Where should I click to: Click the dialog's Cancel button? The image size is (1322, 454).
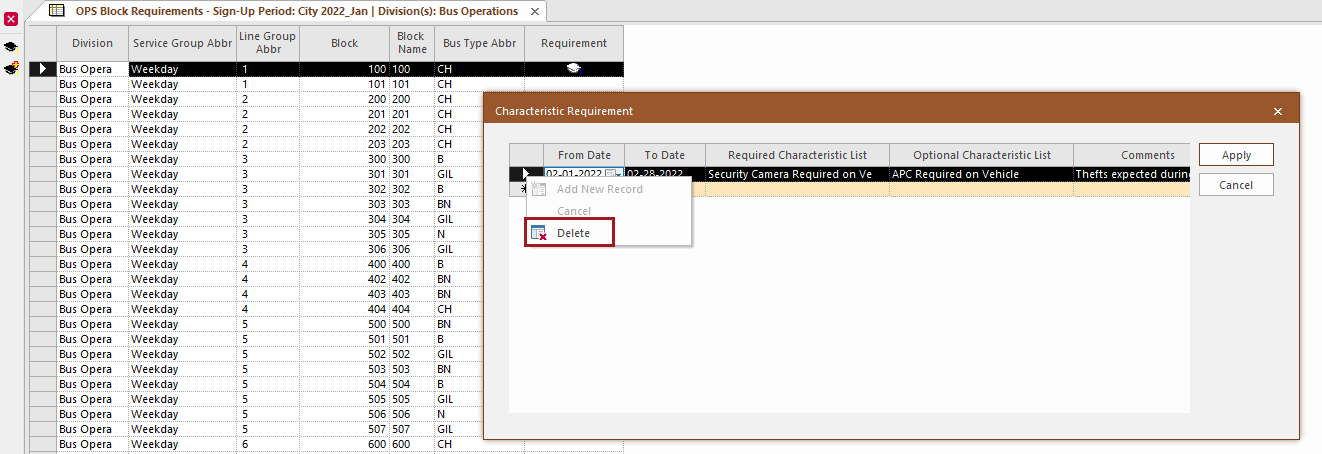(x=1236, y=185)
